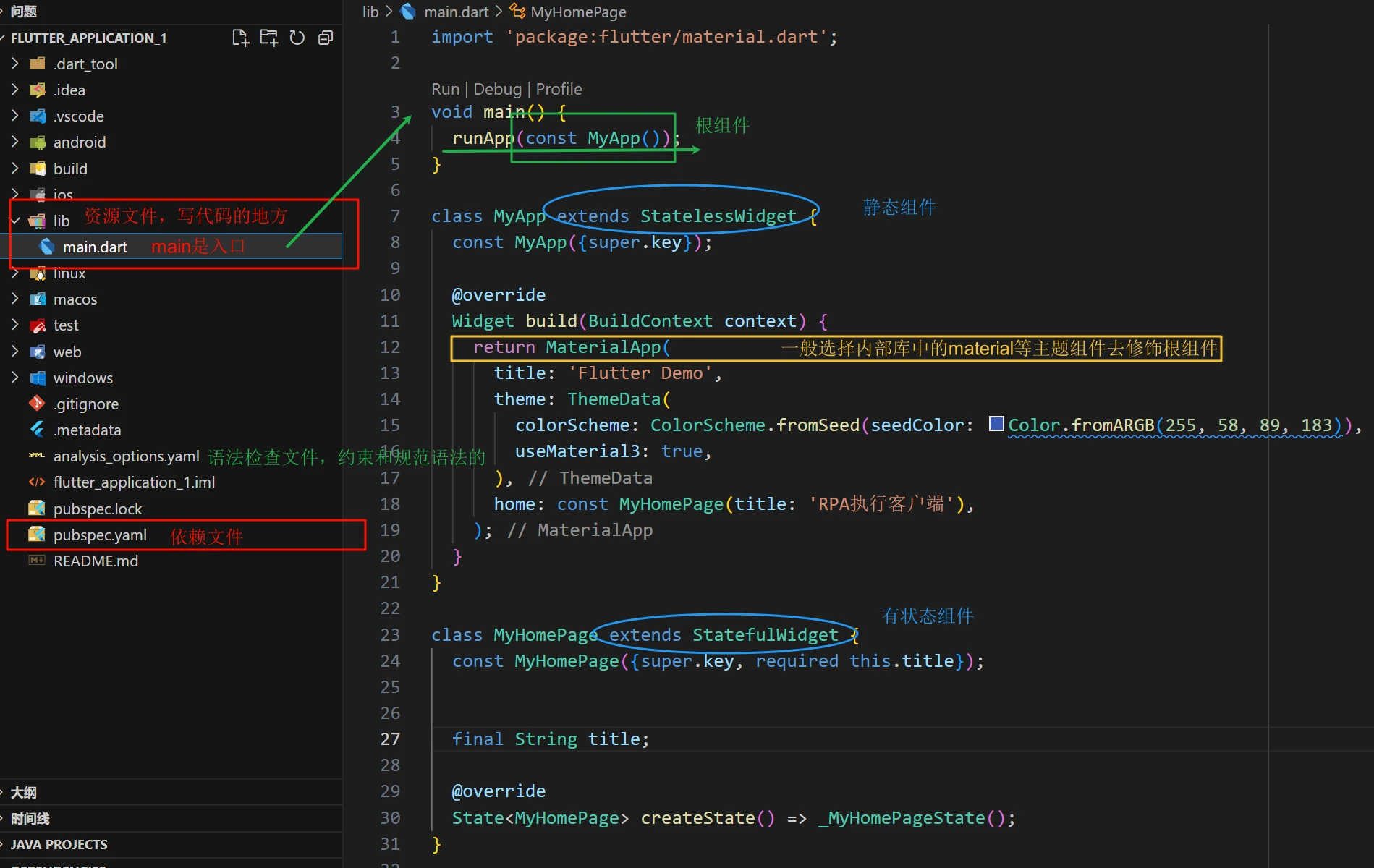
Task: Open the main.dart breadcrumb segment
Action: [x=457, y=12]
